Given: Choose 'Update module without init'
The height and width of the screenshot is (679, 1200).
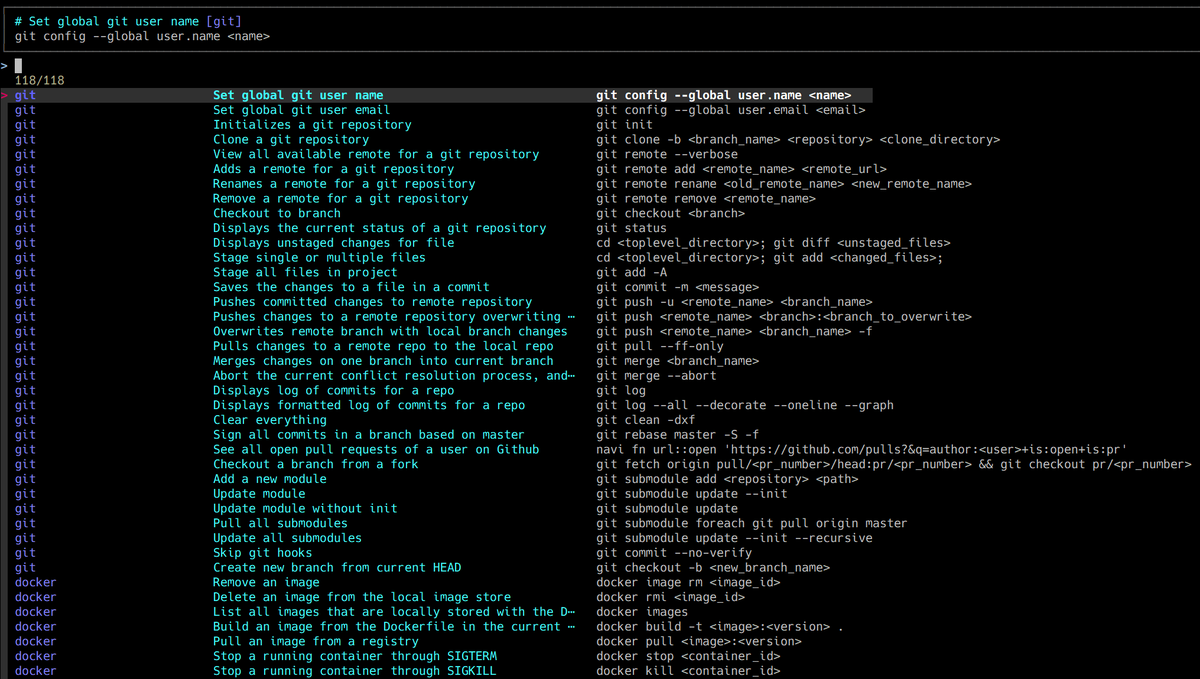Looking at the screenshot, I should pyautogui.click(x=305, y=508).
